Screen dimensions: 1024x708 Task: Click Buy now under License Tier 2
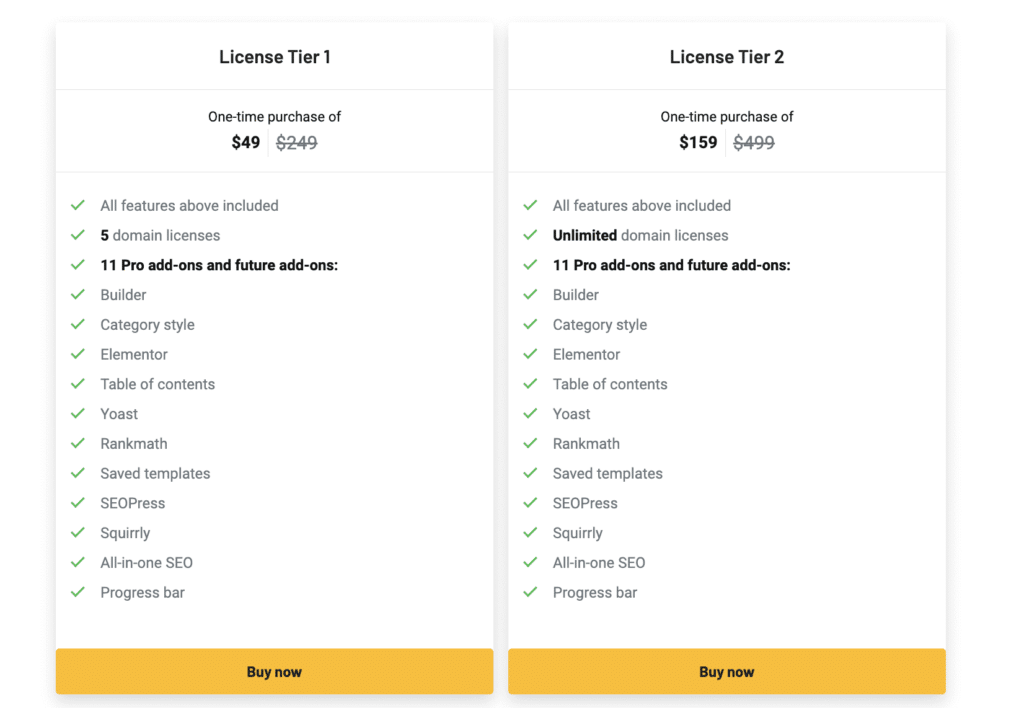tap(727, 672)
